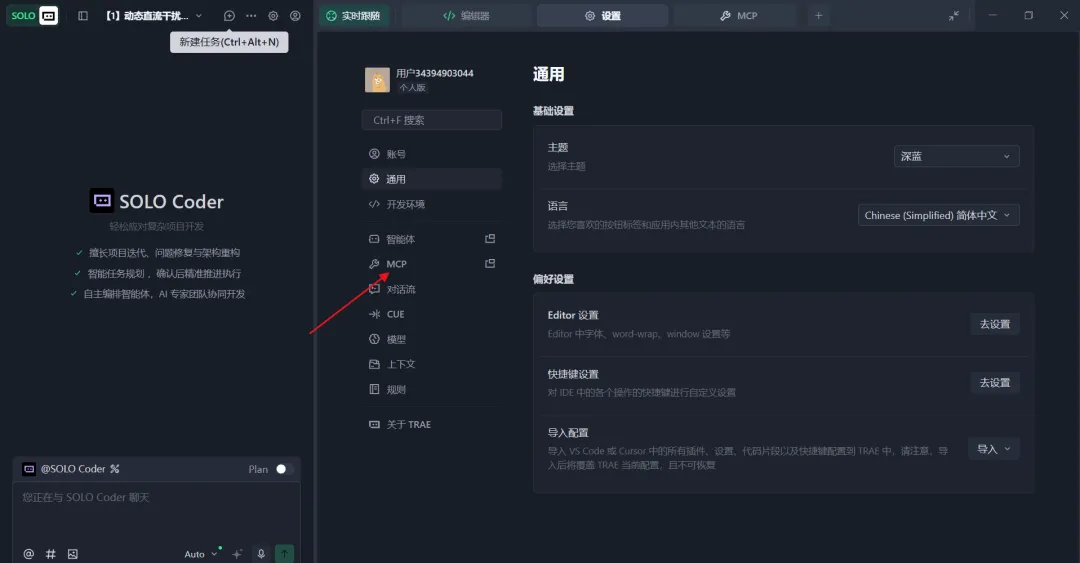
Task: Expand the task title dropdown chevron
Action: point(199,16)
